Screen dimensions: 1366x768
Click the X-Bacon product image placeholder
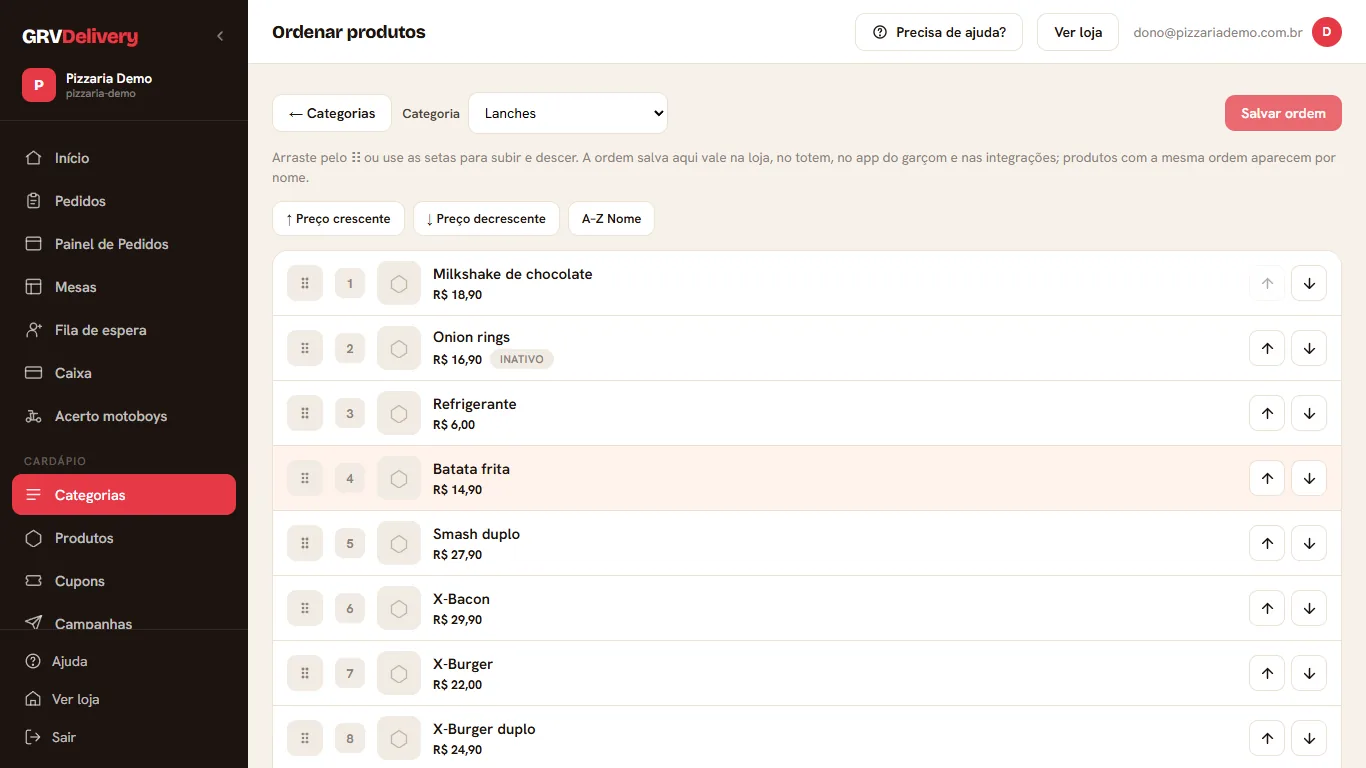coord(399,608)
